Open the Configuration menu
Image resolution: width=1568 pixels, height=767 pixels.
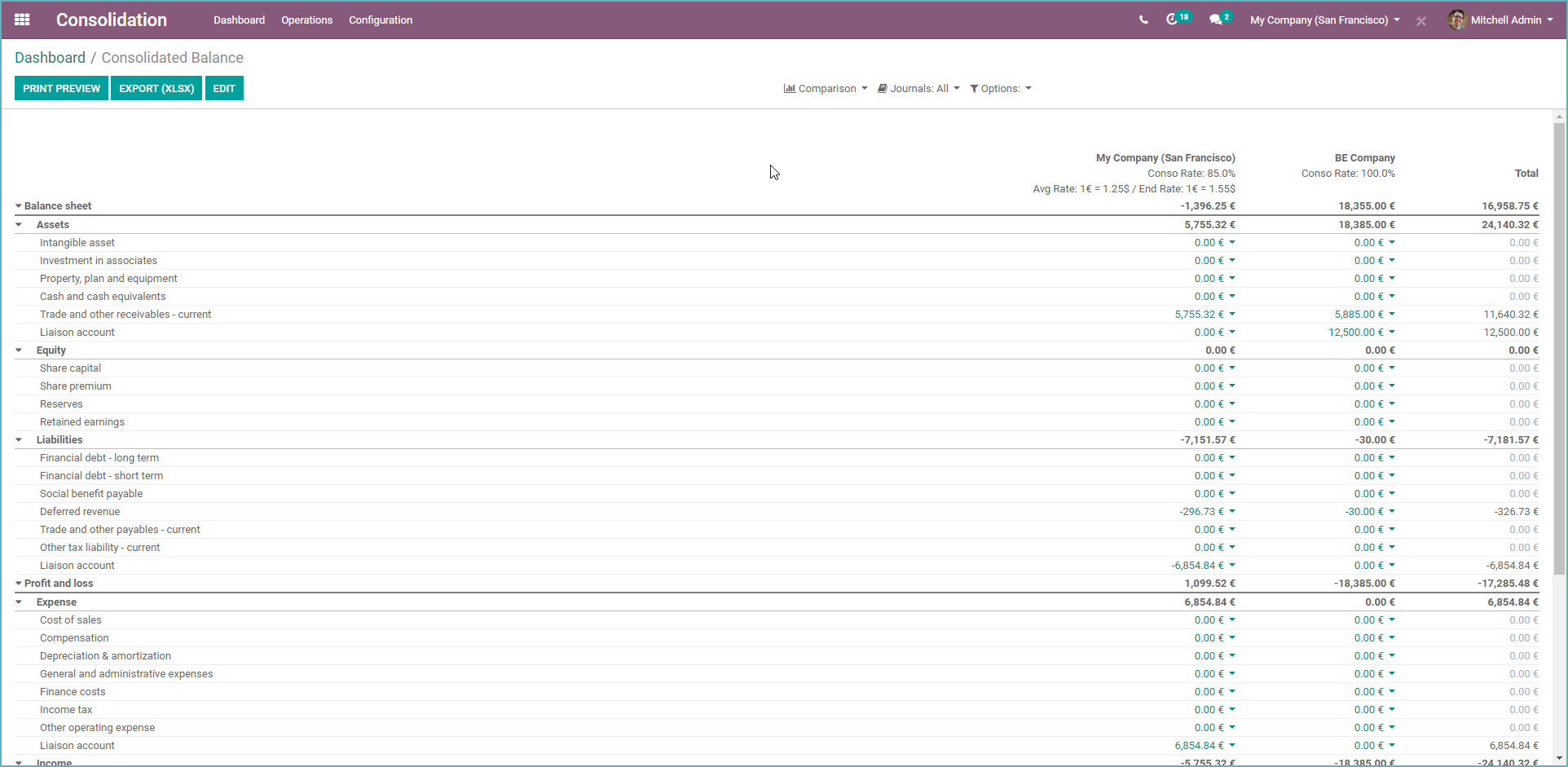380,20
